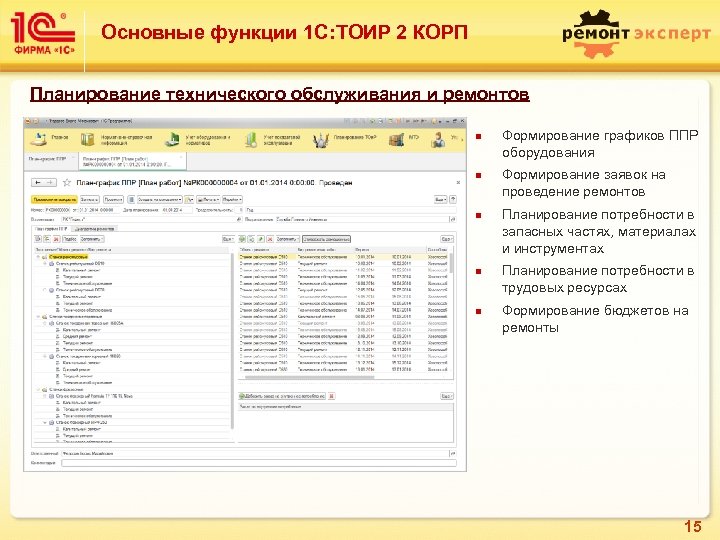Go back with the left arrow button
This screenshot has height=540, width=720.
click(x=38, y=183)
